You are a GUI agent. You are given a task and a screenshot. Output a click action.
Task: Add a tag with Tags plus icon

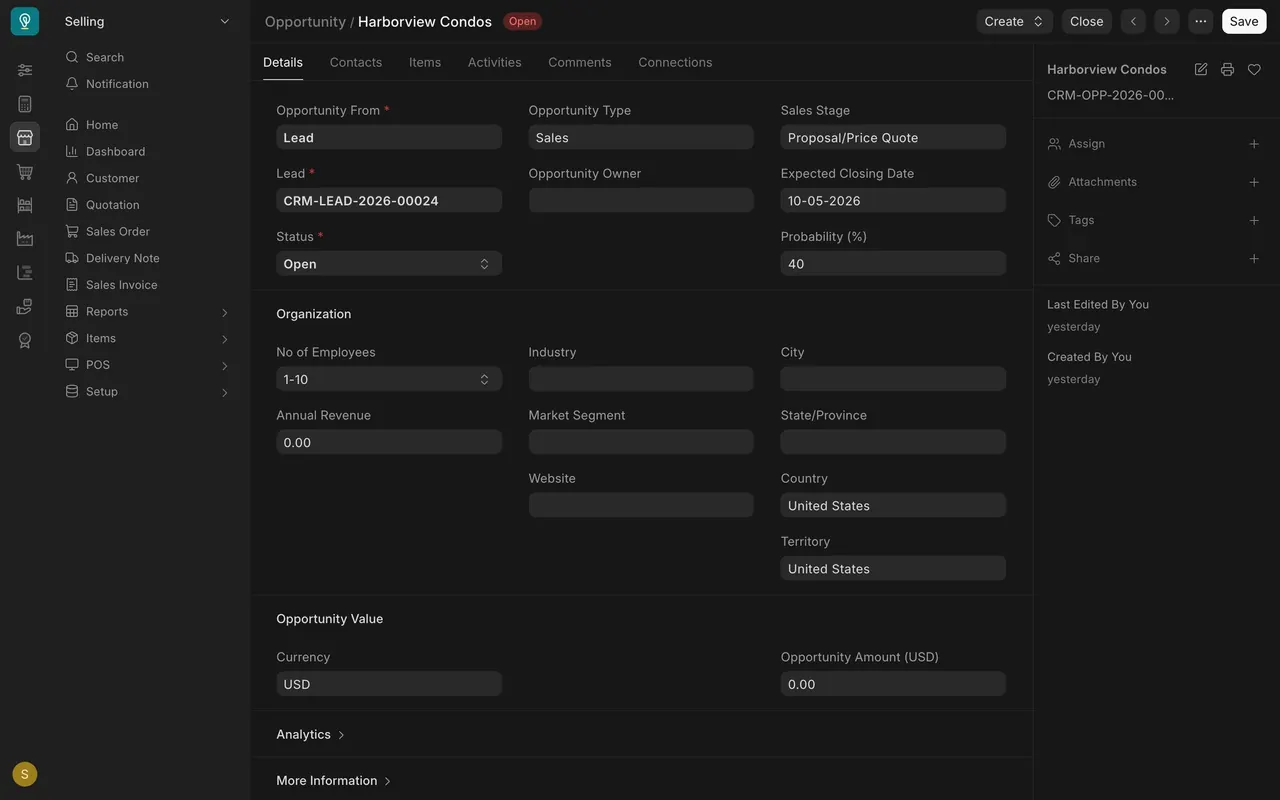click(1254, 220)
